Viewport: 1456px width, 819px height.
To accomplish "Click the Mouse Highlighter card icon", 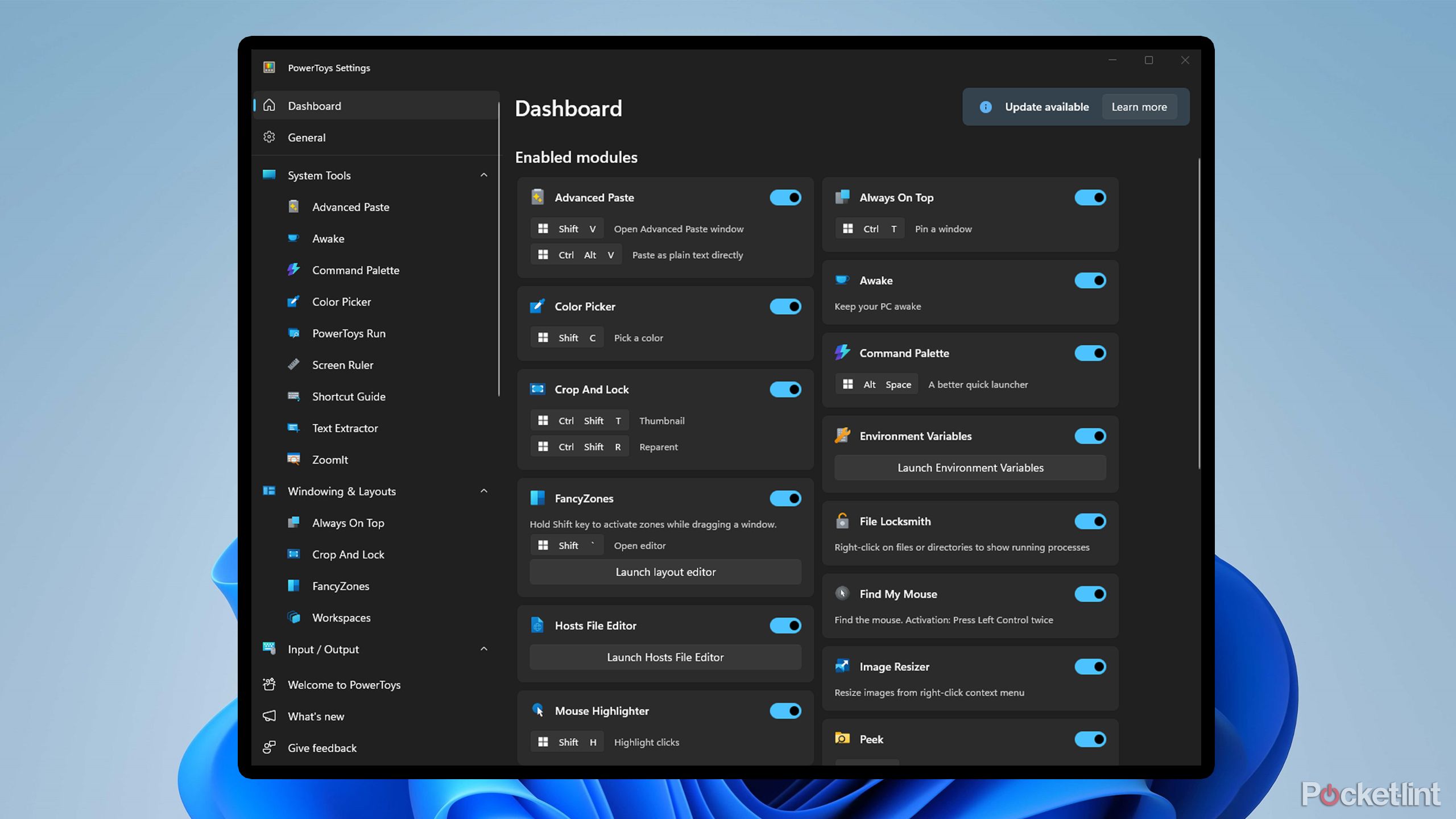I will [x=537, y=710].
